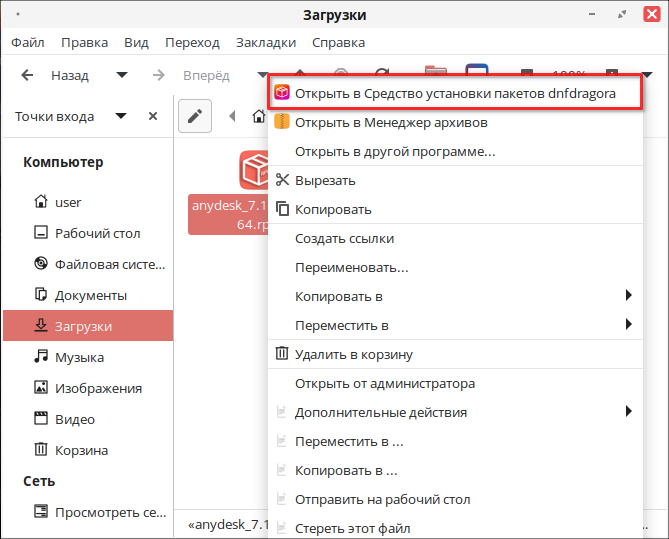Close the Точки входа sidebar panel

click(x=153, y=116)
